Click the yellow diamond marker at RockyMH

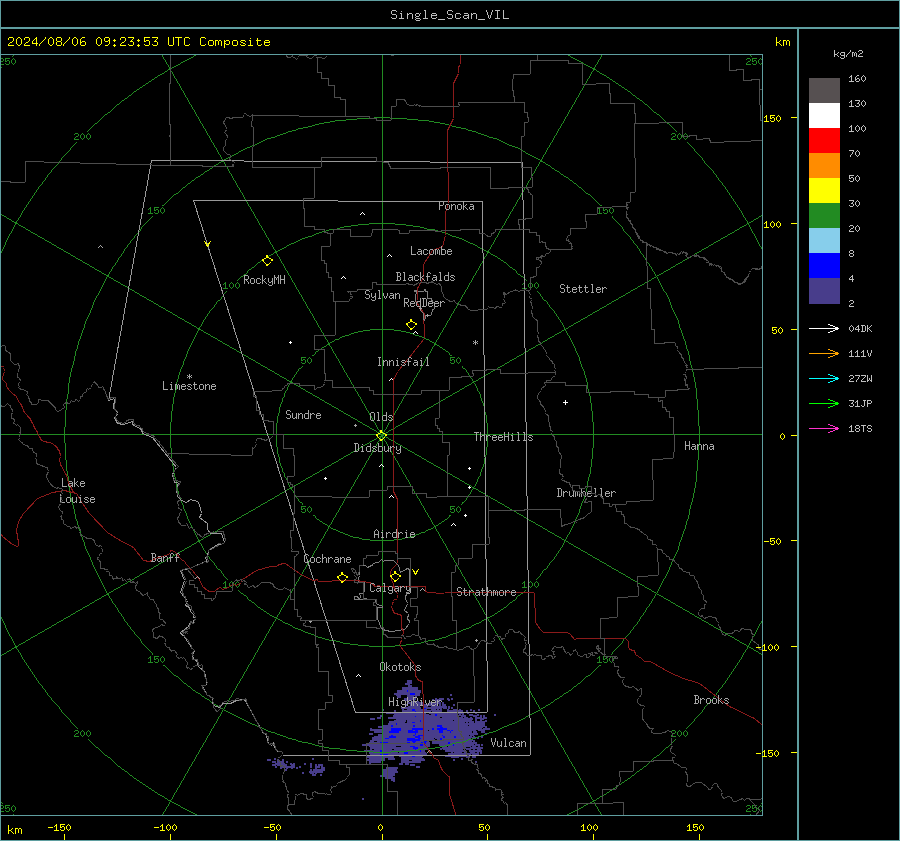point(267,261)
